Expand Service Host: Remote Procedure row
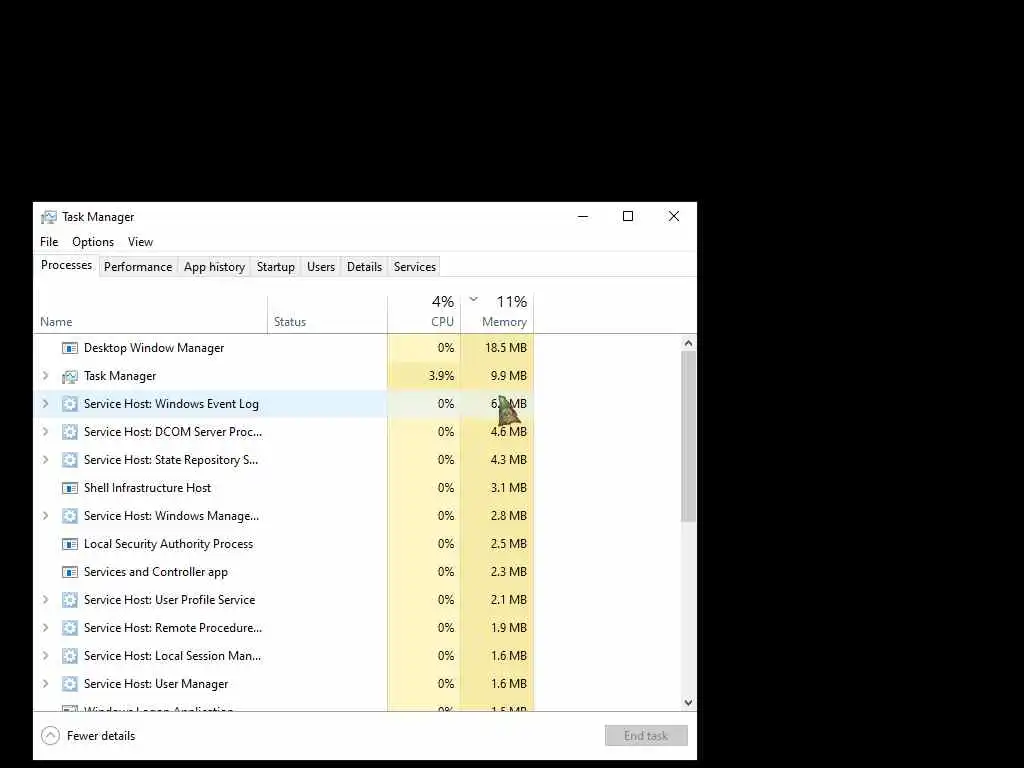 45,628
